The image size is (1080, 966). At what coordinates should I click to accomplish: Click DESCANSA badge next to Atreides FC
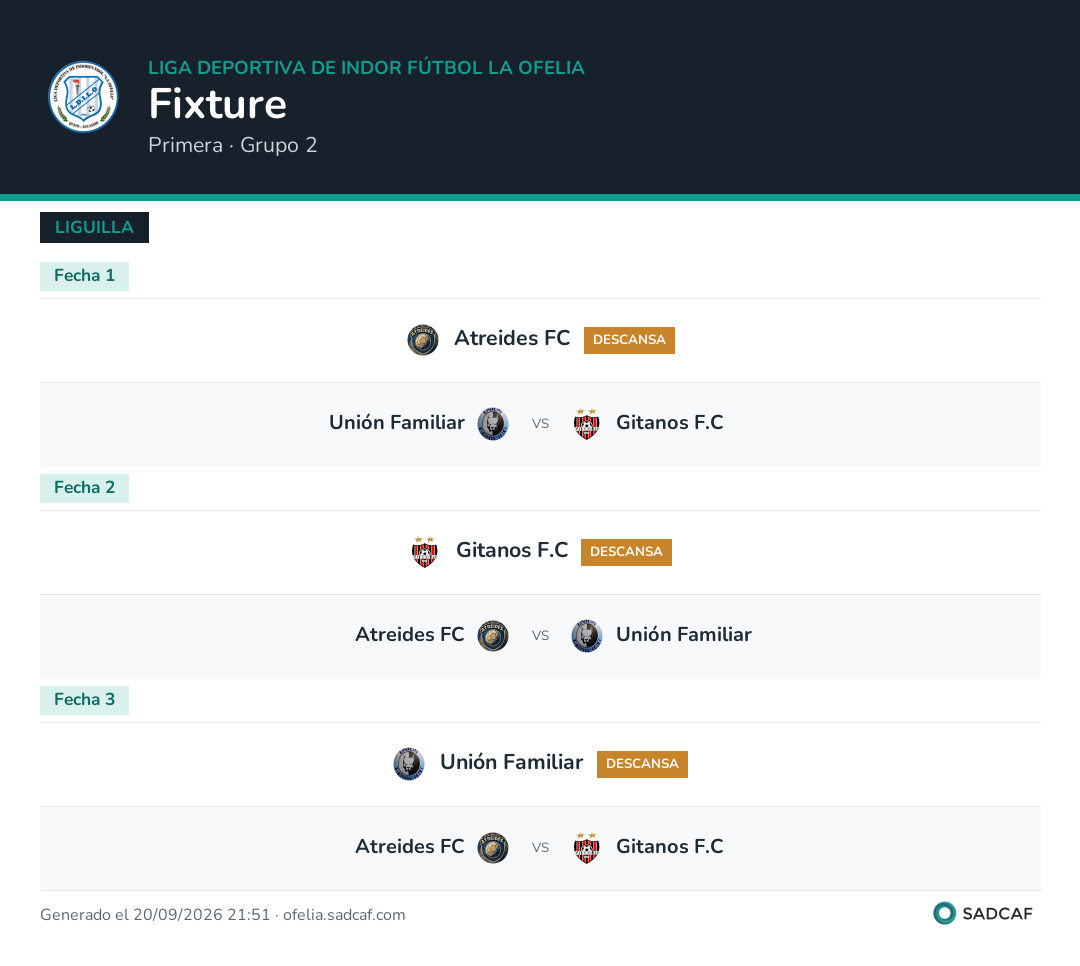(630, 340)
